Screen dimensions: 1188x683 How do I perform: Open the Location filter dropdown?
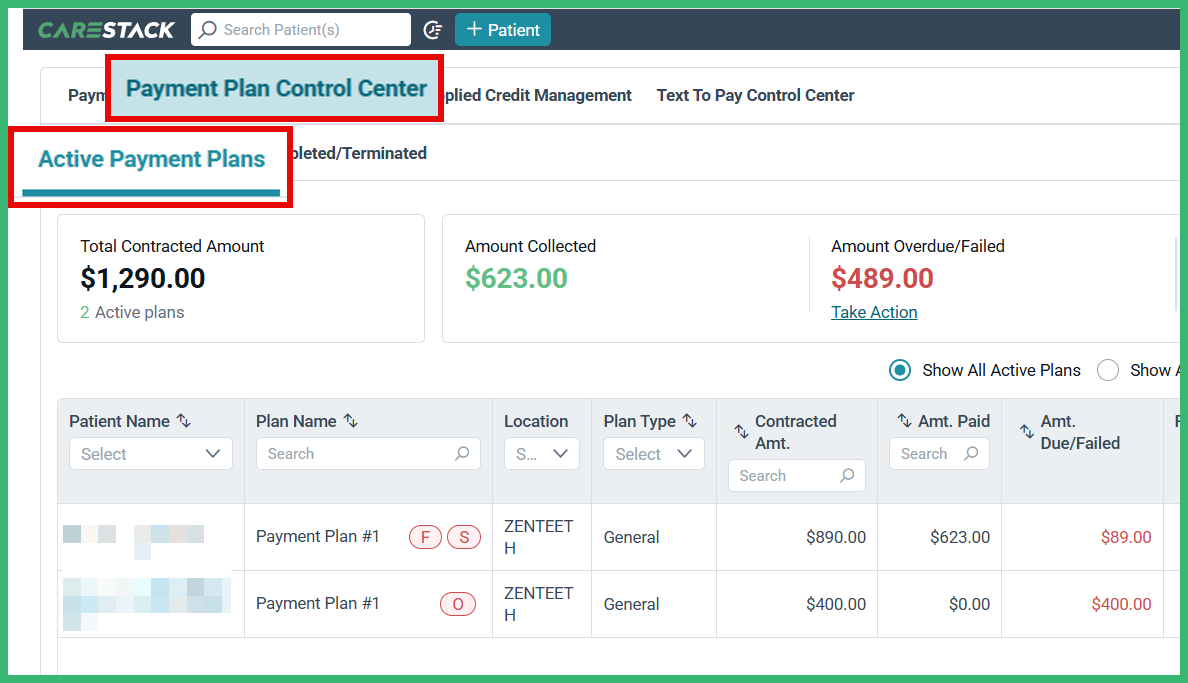541,453
